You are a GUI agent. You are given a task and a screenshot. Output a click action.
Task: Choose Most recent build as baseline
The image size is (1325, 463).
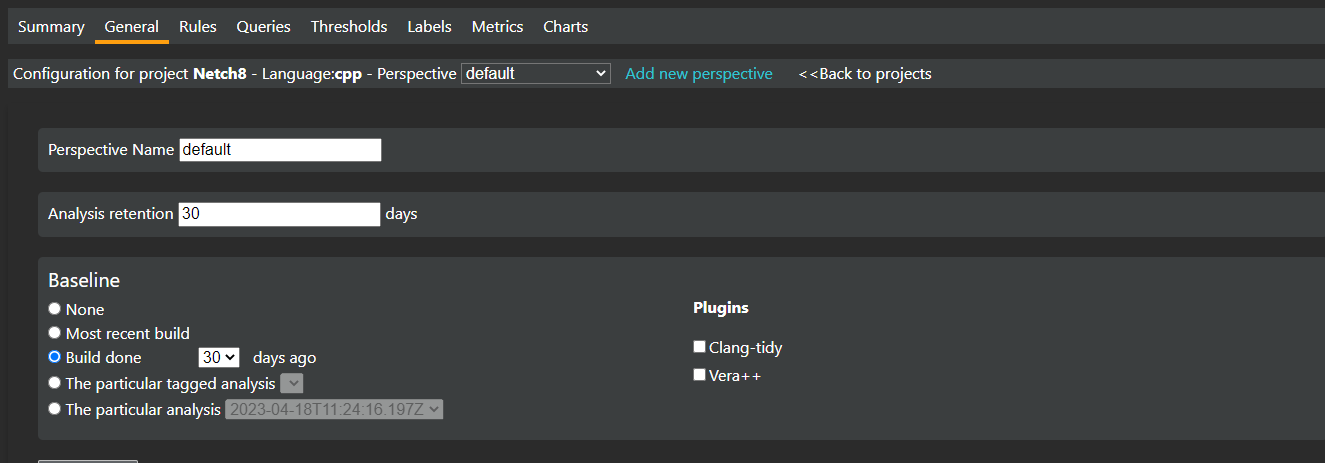point(55,333)
